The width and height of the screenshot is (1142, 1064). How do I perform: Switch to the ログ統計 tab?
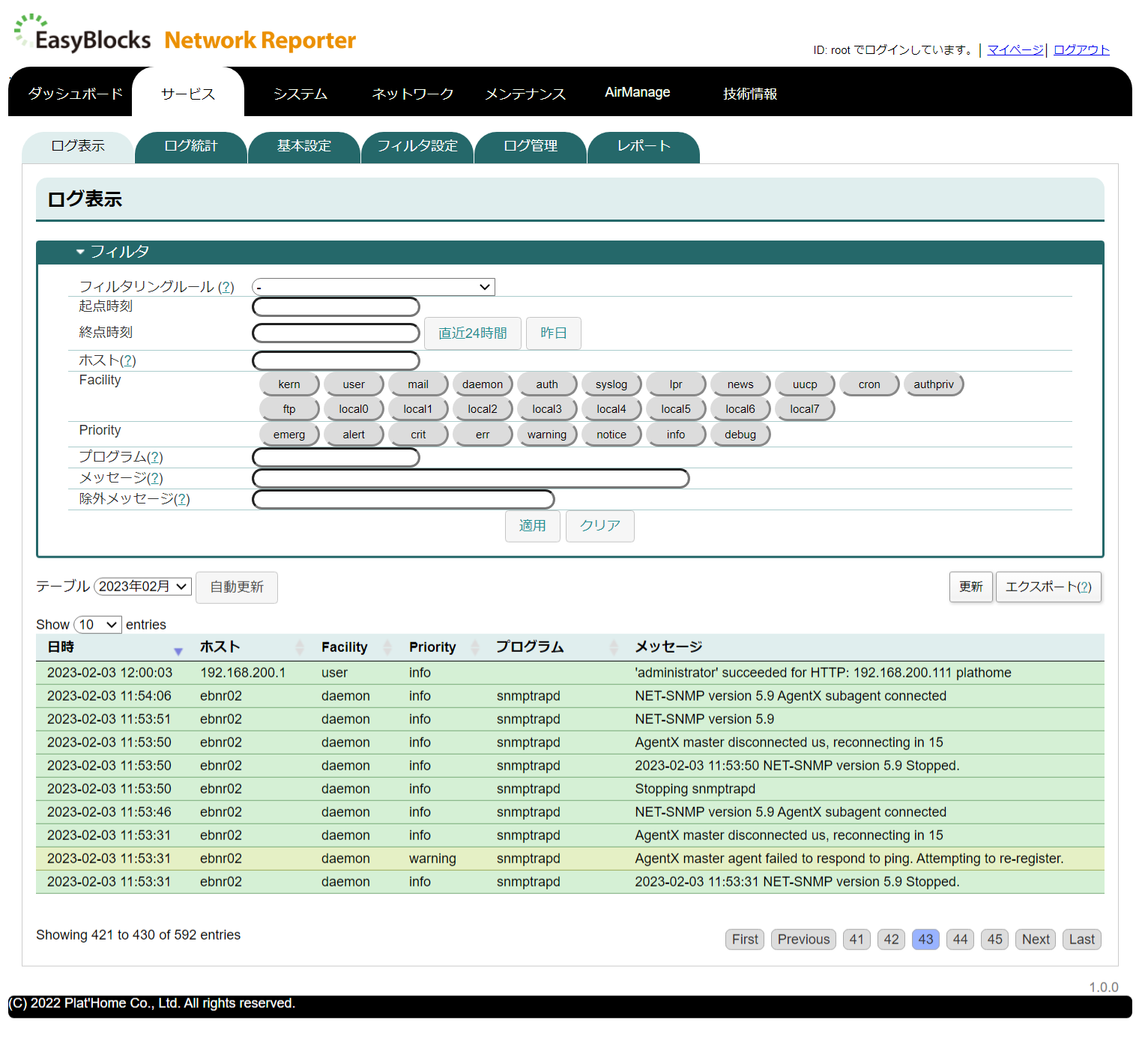tap(191, 147)
